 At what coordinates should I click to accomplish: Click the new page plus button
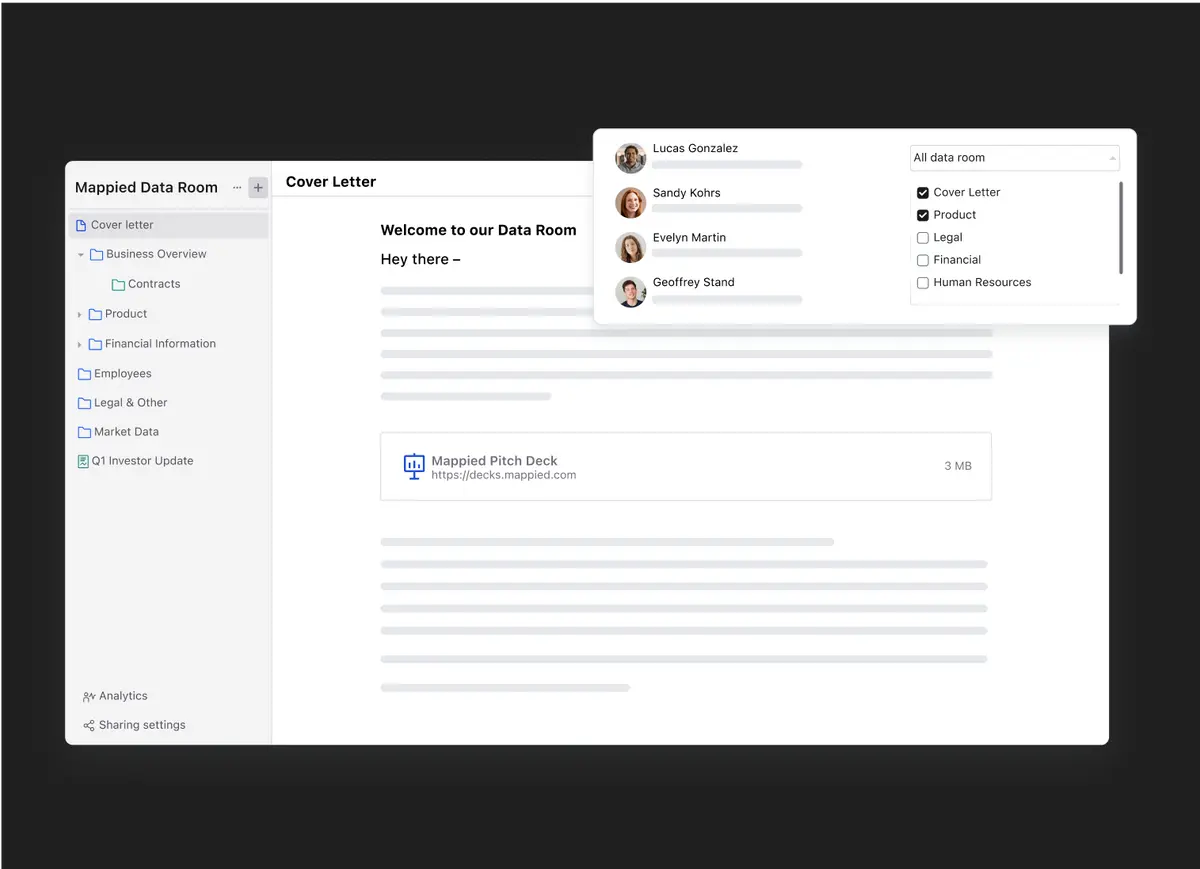click(257, 186)
